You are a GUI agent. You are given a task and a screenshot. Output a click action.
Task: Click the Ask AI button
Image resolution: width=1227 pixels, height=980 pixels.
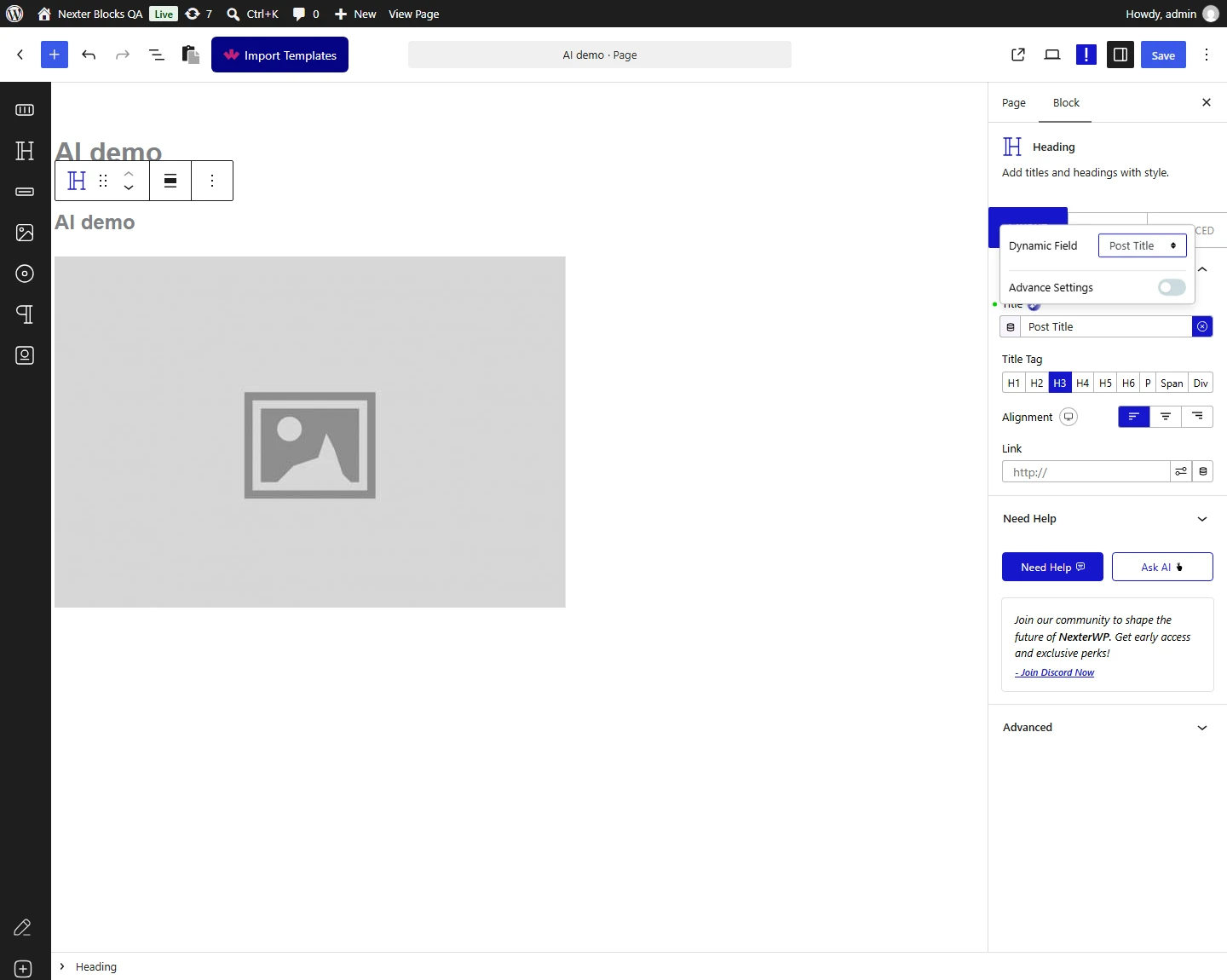click(1162, 567)
